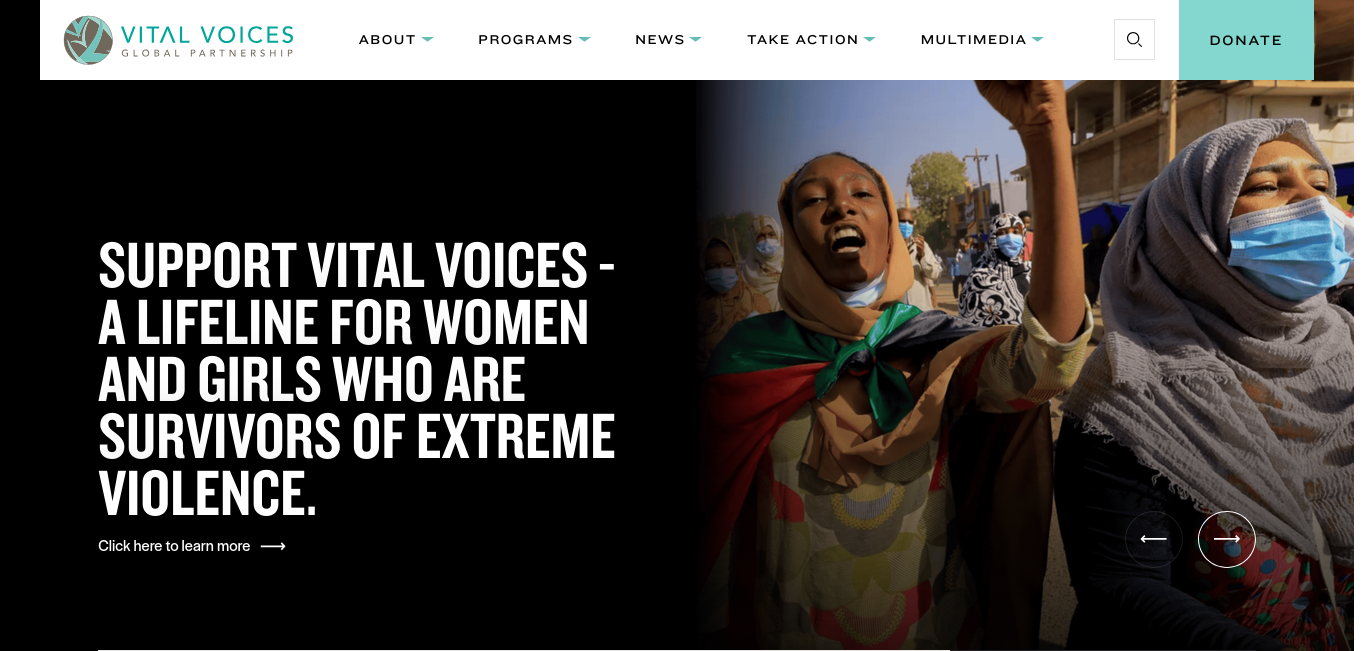
Task: Open the Programs menu item
Action: [525, 40]
